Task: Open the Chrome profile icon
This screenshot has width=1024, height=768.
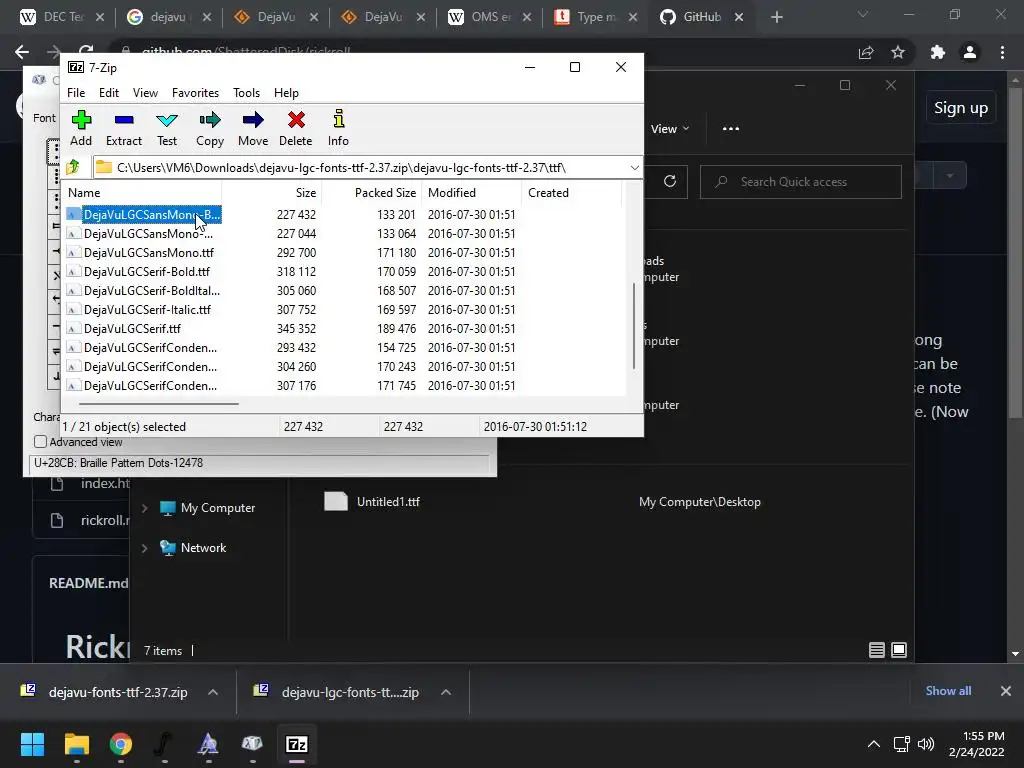Action: [970, 52]
